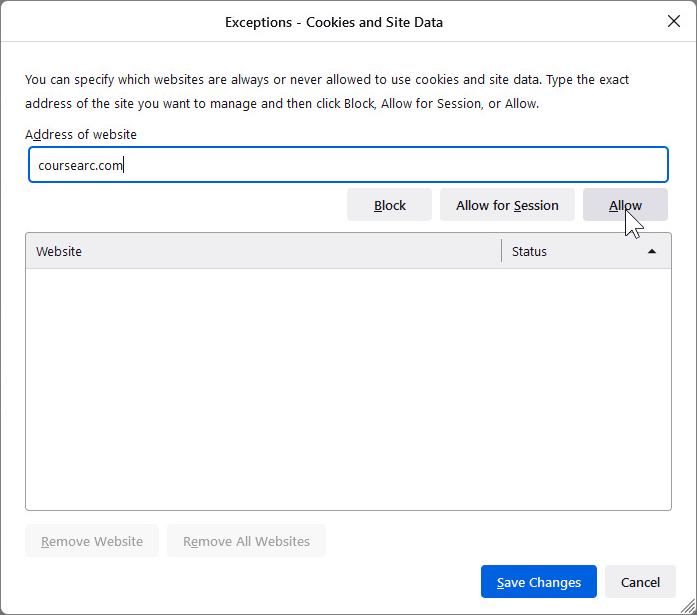Choose Allow for Session

(x=507, y=205)
